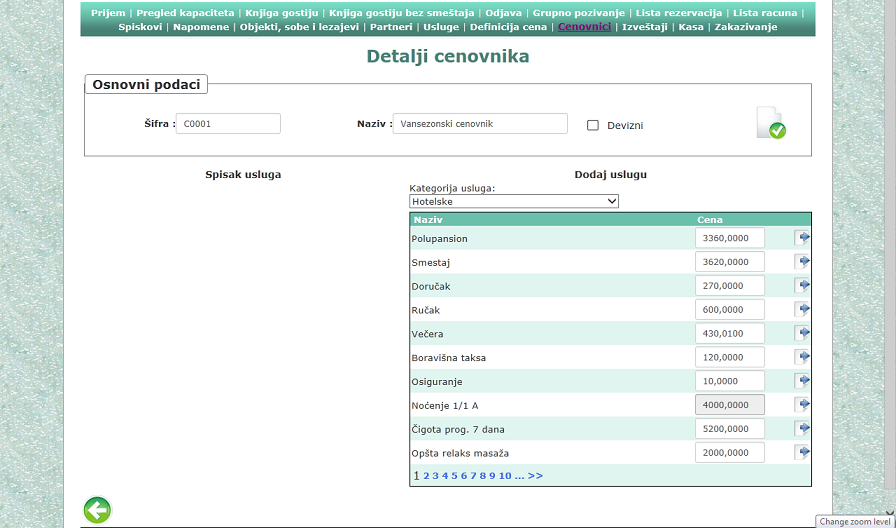Open Lista rezervacija menu item
Screen dimensions: 896x528
[679, 13]
